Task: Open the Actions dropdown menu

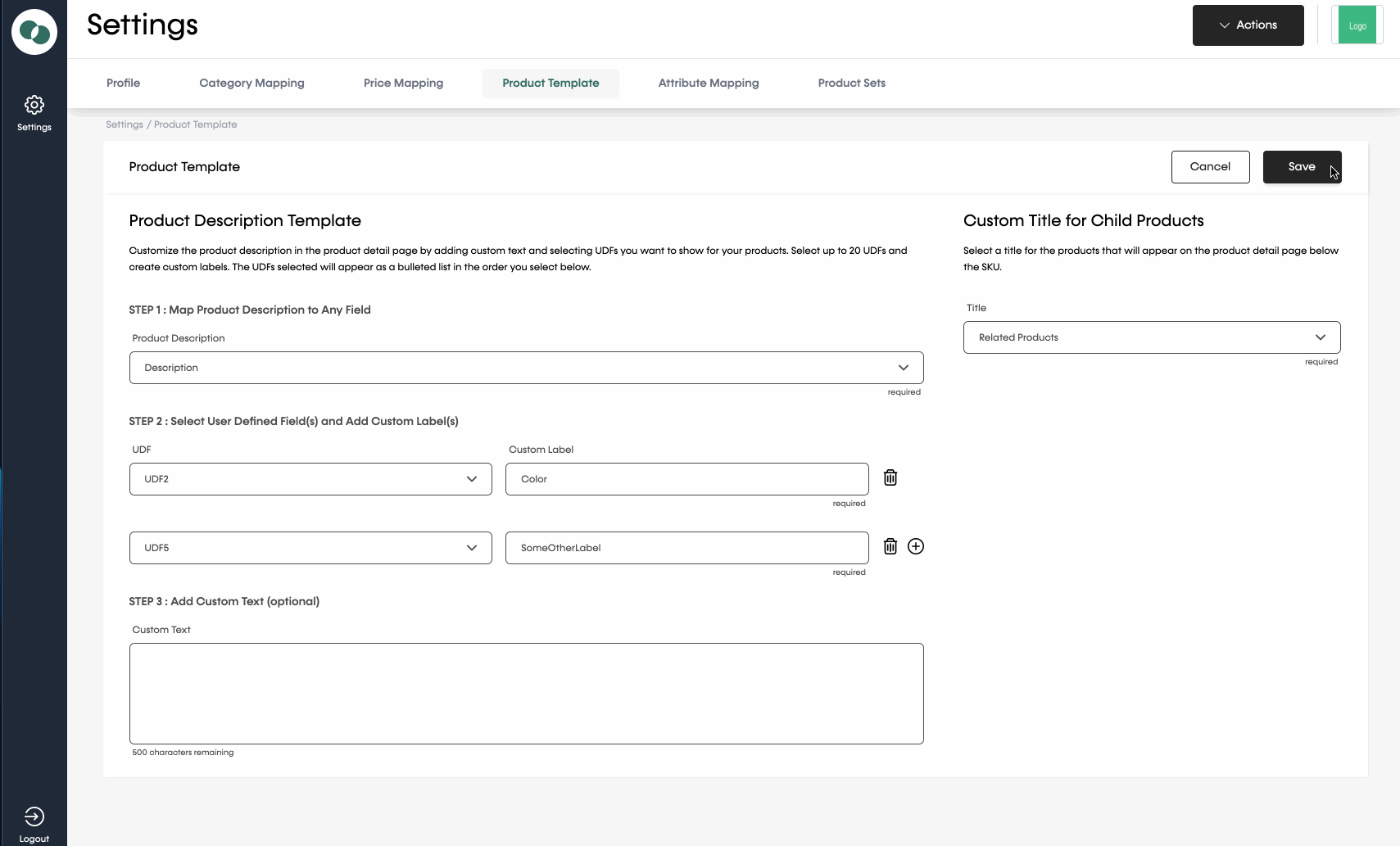Action: 1248,25
